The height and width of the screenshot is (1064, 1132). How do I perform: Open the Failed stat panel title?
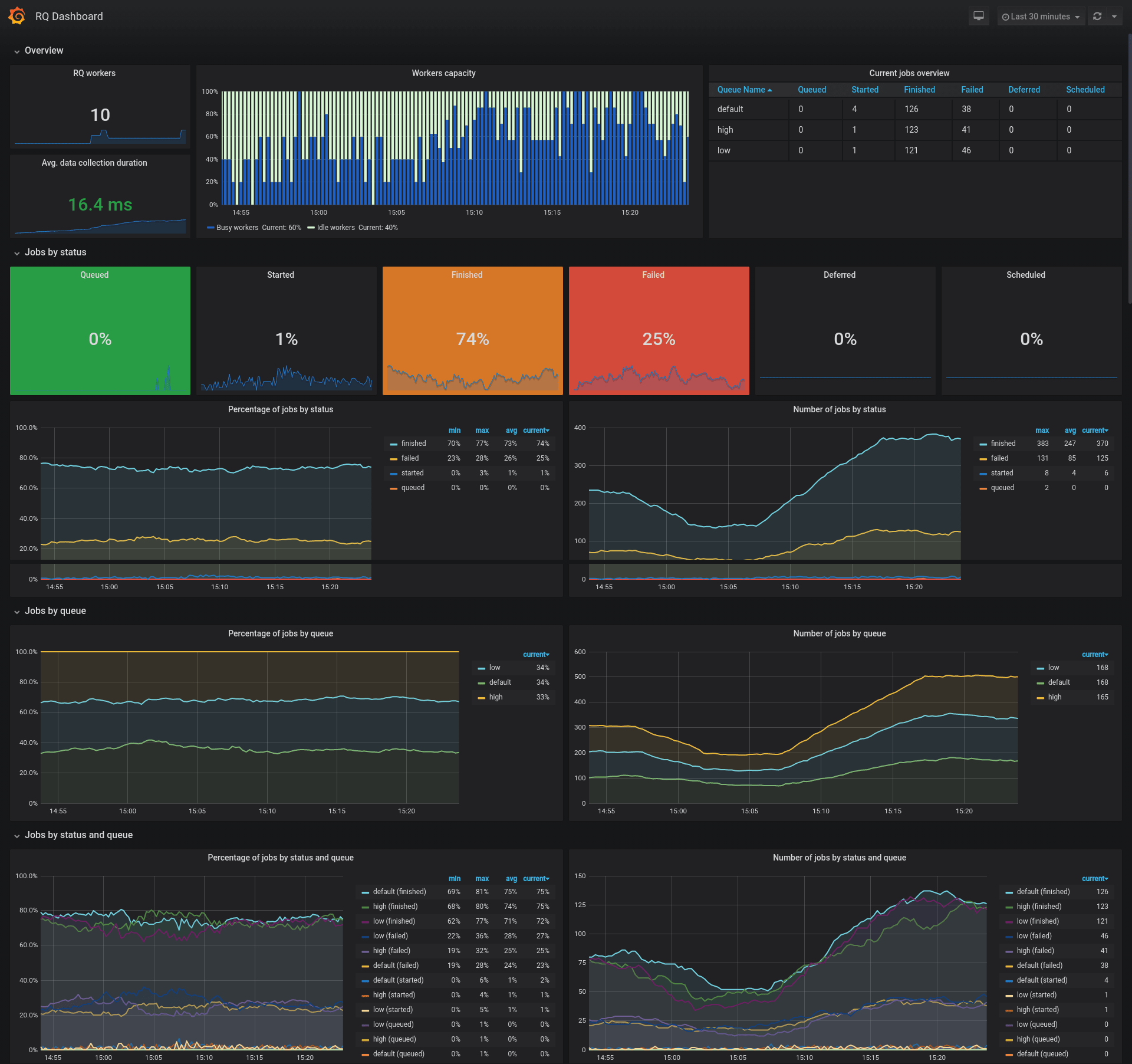pos(653,275)
